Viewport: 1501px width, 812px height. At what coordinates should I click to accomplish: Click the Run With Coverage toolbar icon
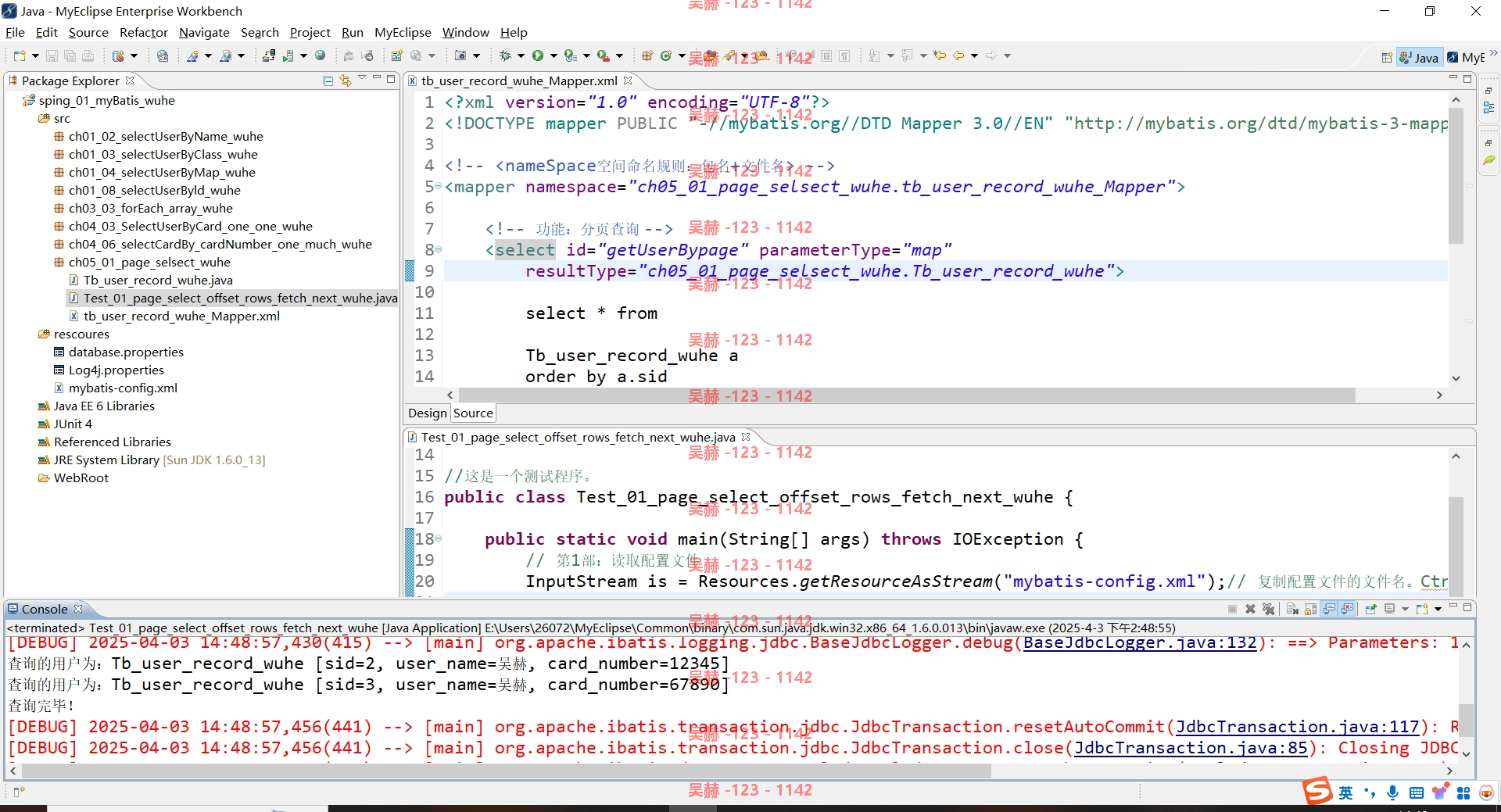571,55
